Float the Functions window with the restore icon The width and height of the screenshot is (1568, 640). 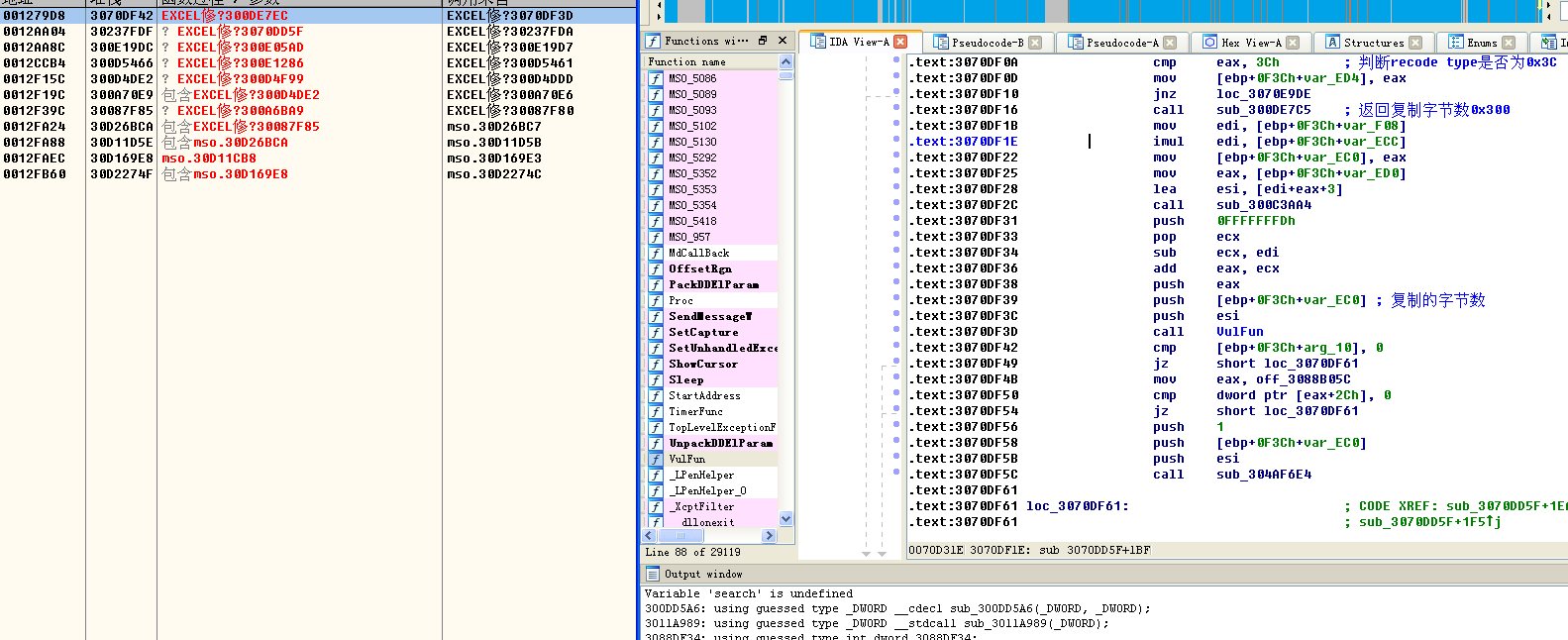click(763, 41)
